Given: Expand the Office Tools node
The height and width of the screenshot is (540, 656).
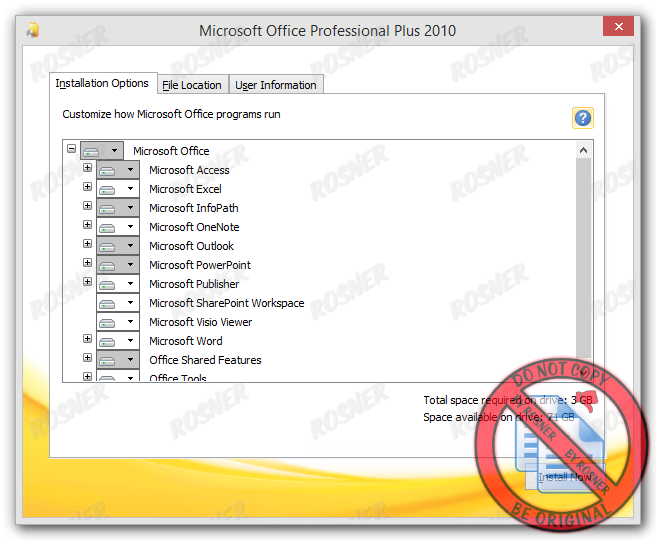Looking at the screenshot, I should pyautogui.click(x=87, y=376).
